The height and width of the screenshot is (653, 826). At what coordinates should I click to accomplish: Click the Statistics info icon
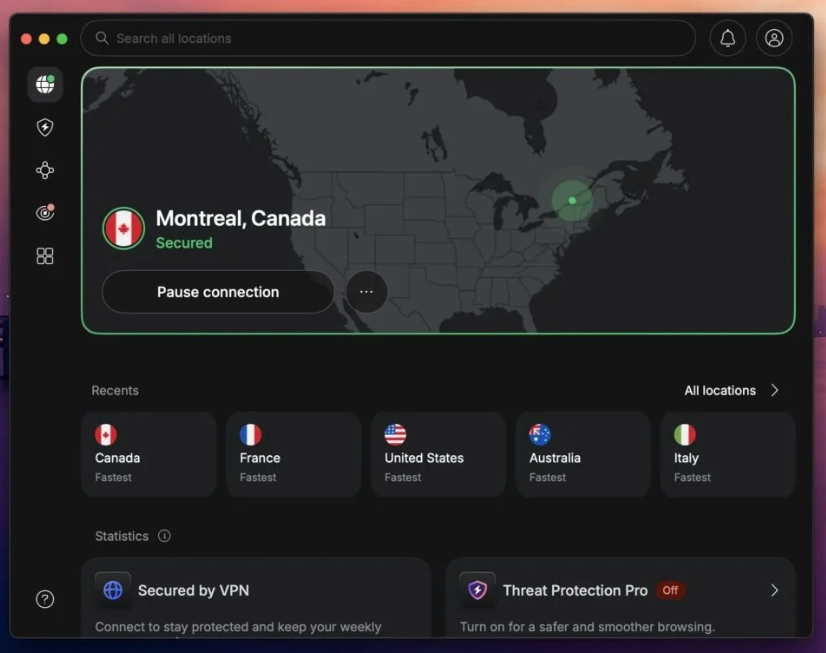164,536
